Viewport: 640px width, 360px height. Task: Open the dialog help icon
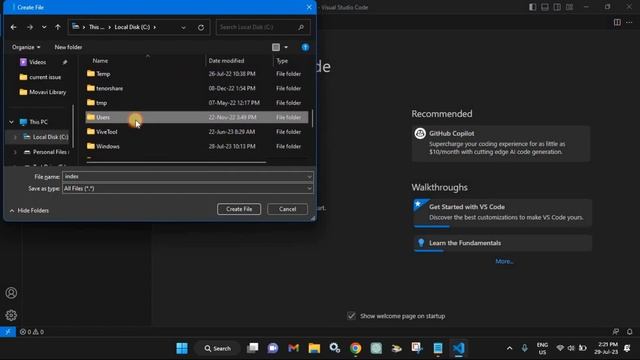pyautogui.click(x=305, y=47)
